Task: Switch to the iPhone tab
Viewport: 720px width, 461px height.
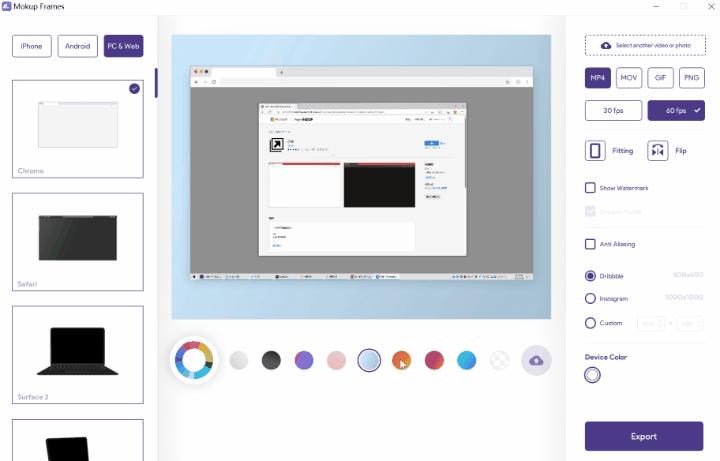Action: click(x=32, y=46)
